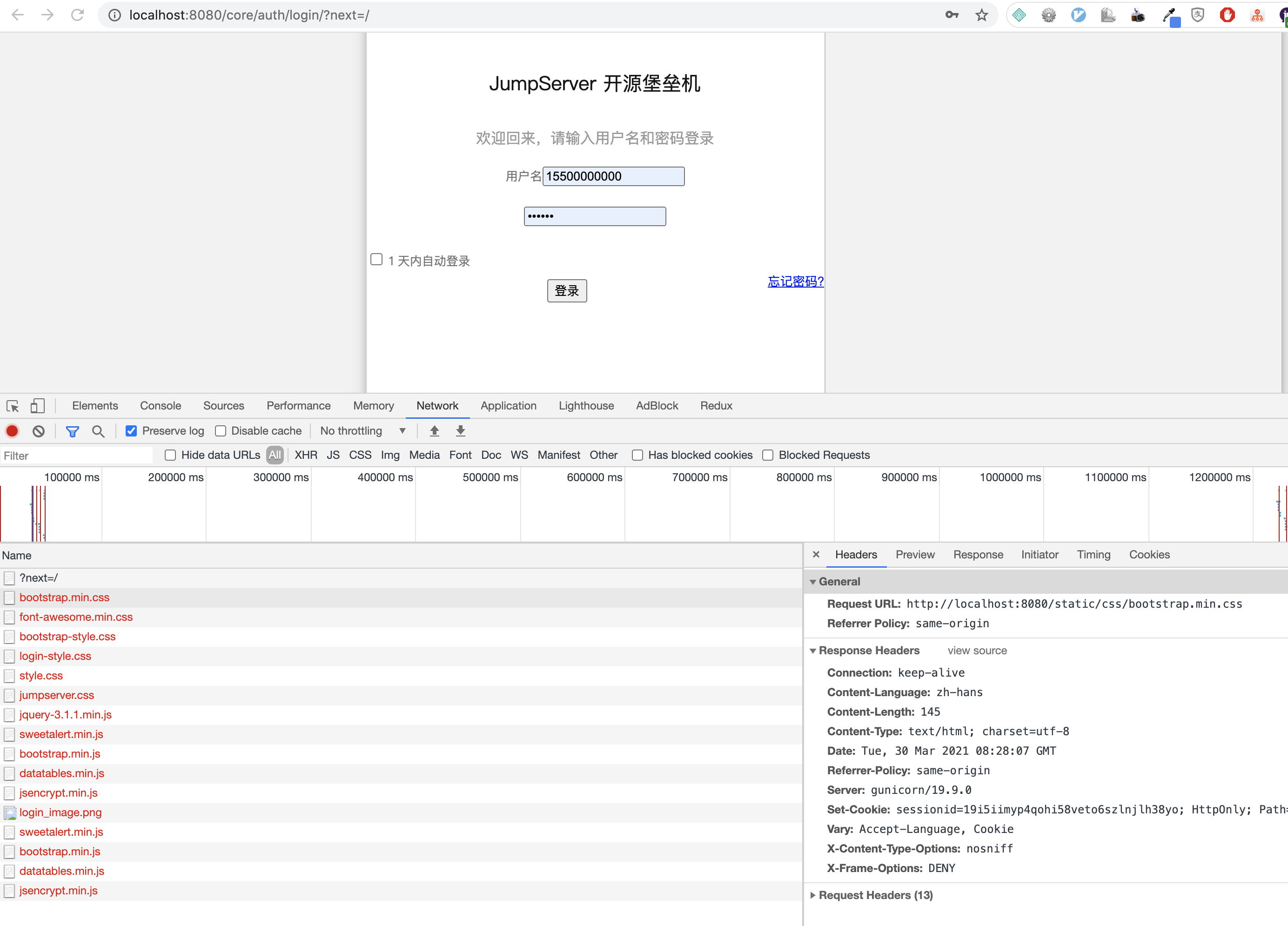The width and height of the screenshot is (1288, 926).
Task: Import HAR with the upload icon
Action: coord(434,431)
